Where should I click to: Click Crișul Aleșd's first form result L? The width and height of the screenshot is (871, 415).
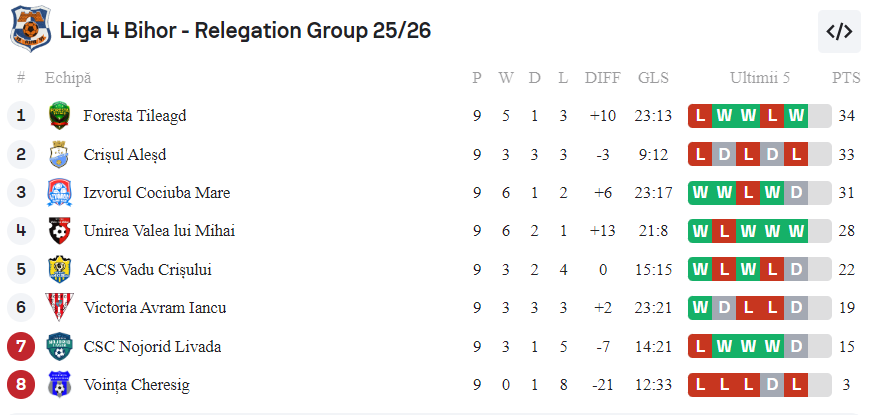[x=700, y=155]
